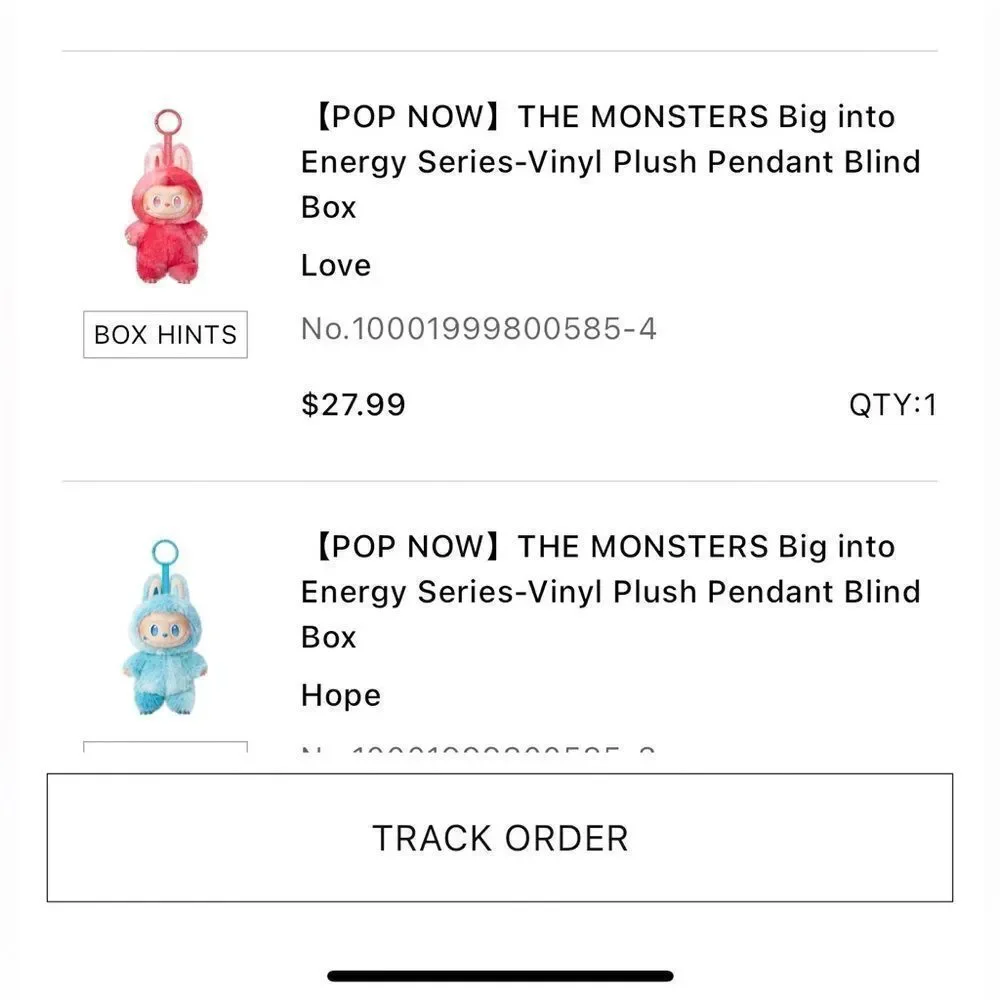Tap order number No.10001999800585-4
This screenshot has width=1000, height=1000.
click(478, 329)
